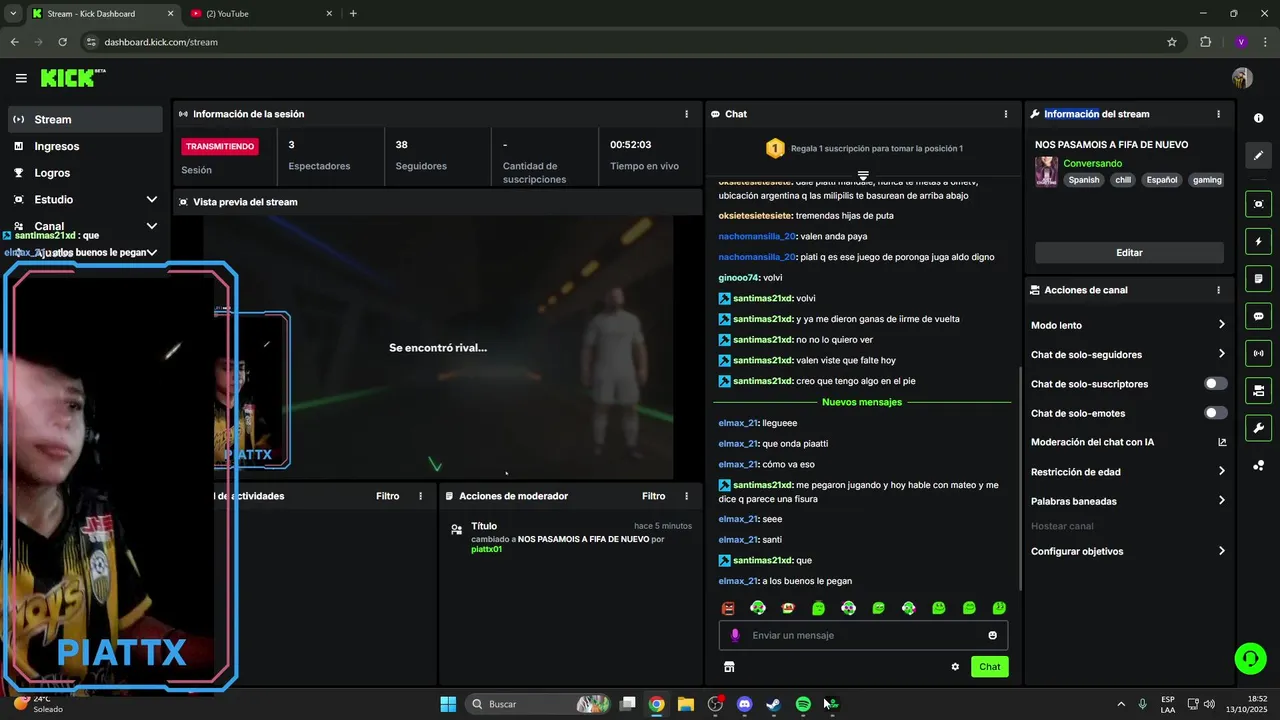Click the Conversando category link
Viewport: 1280px width, 720px height.
1092,163
